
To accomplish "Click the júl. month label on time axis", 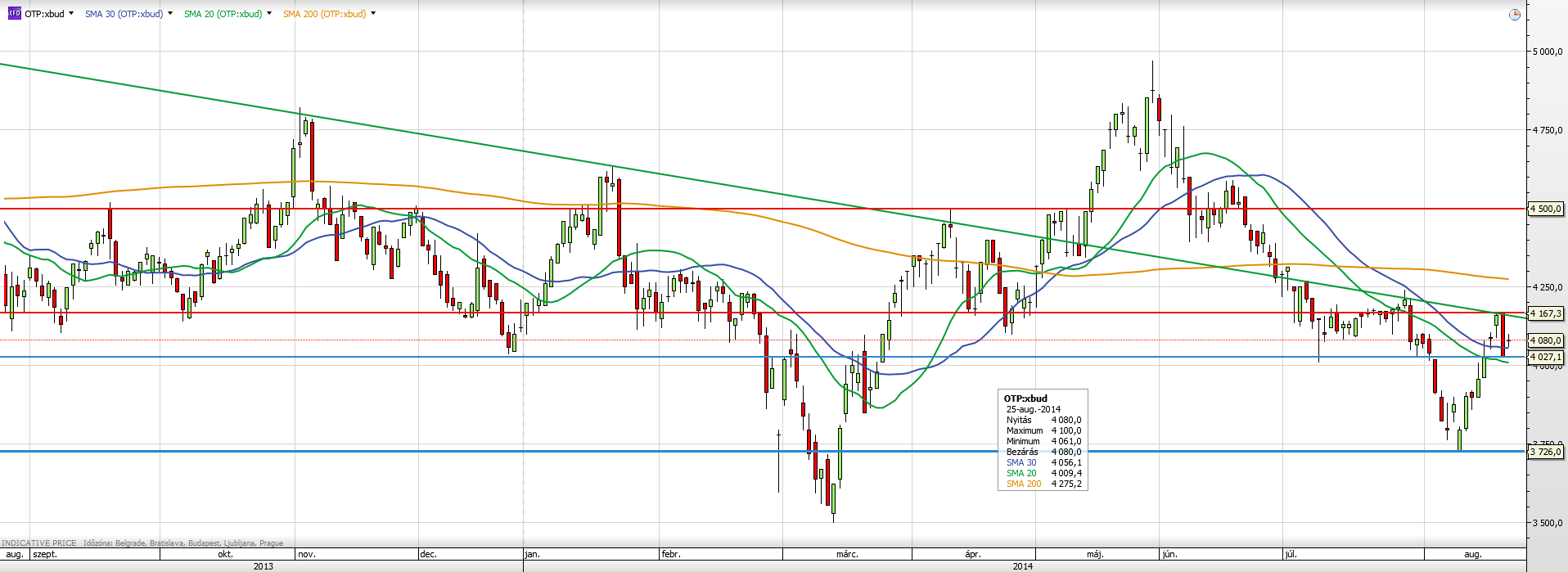I will coord(1291,554).
